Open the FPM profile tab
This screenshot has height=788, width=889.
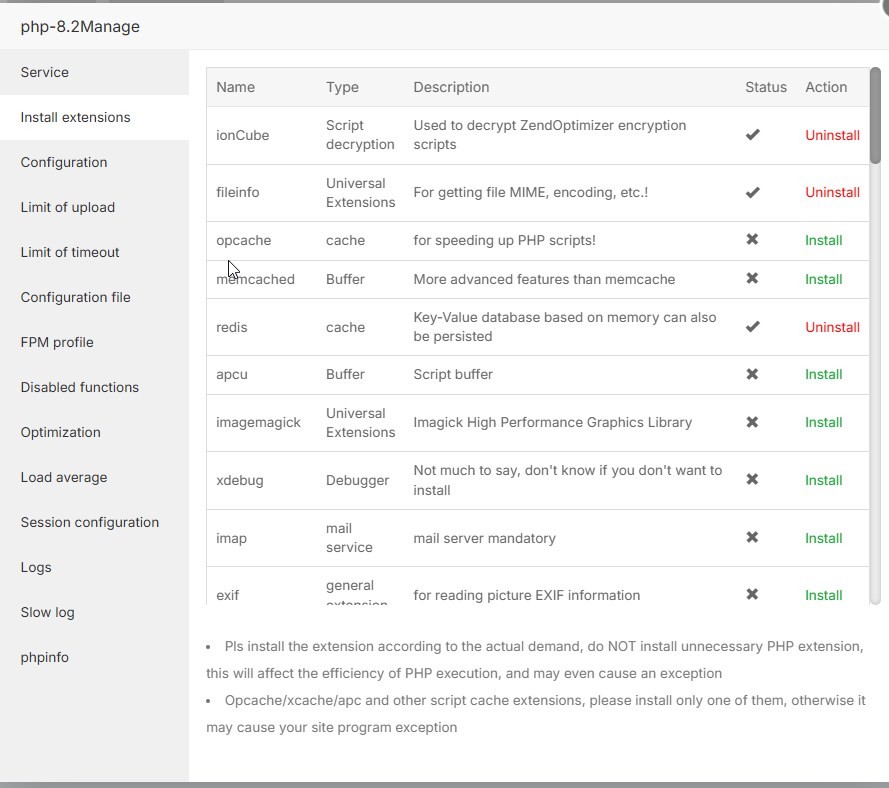pyautogui.click(x=57, y=342)
